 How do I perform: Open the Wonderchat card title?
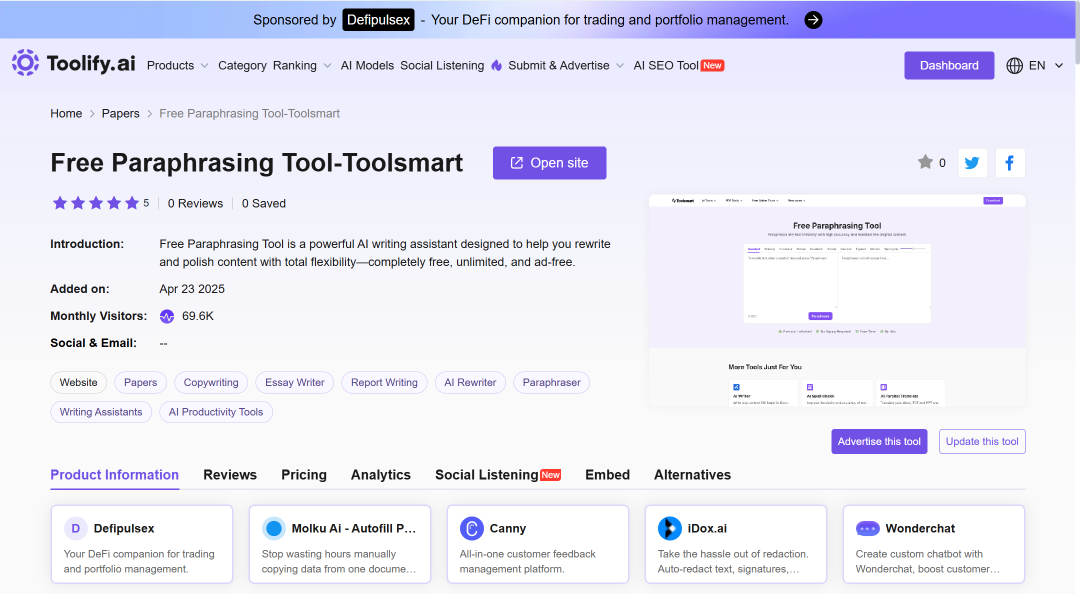point(920,529)
